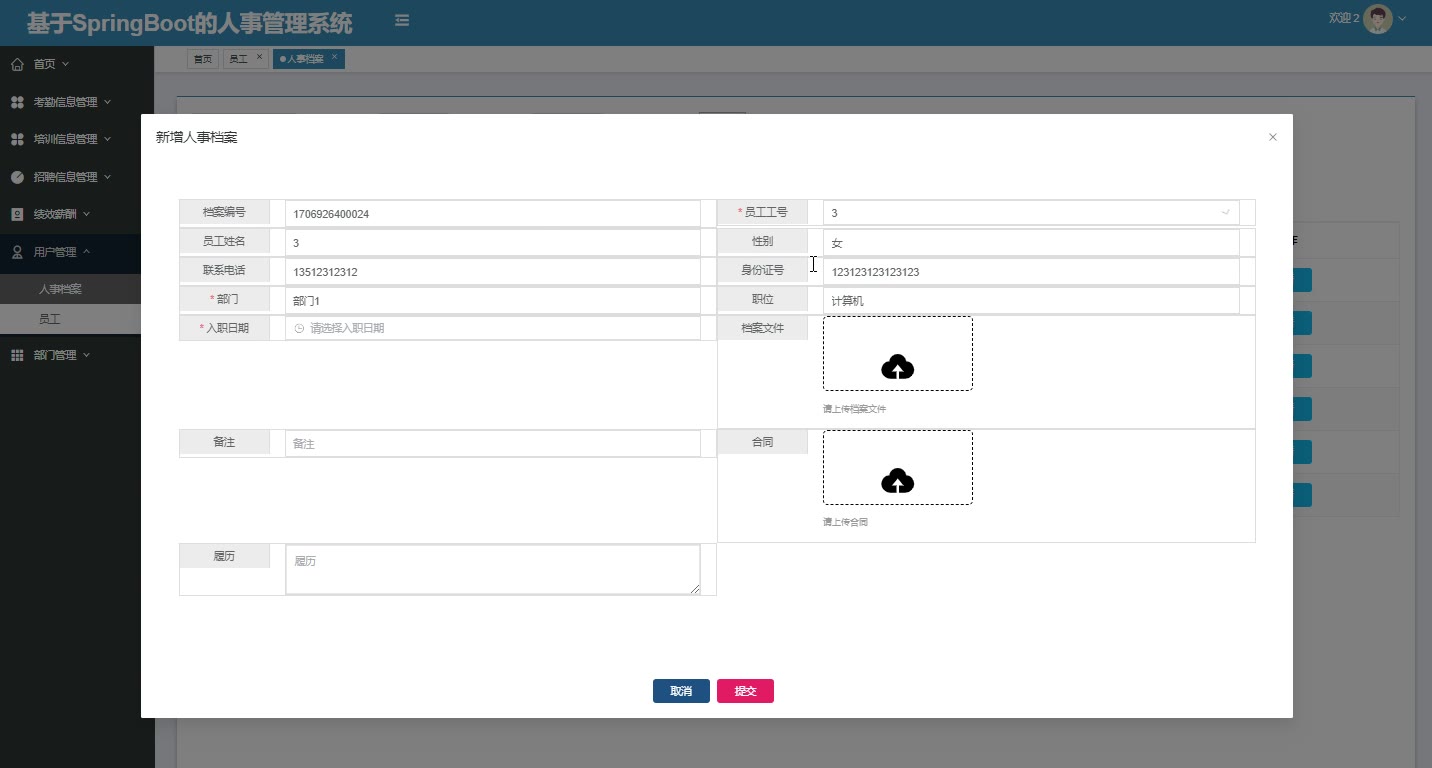
Task: Click the 备注 input field
Action: (493, 444)
